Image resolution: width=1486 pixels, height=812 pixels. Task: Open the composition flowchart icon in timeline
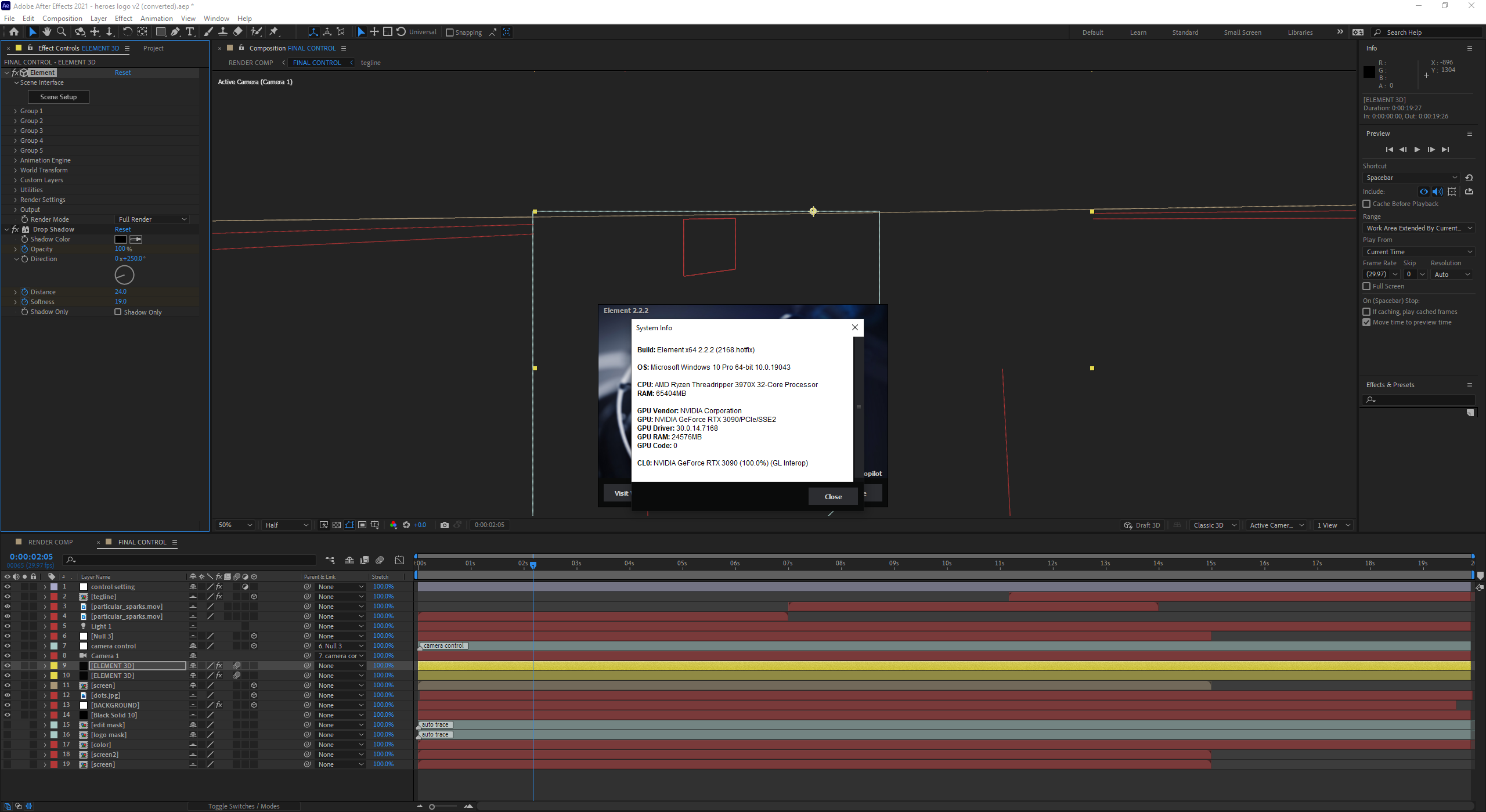(330, 560)
